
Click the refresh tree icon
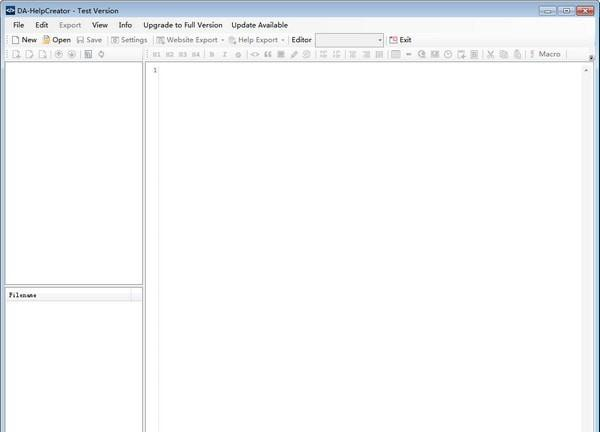[101, 54]
